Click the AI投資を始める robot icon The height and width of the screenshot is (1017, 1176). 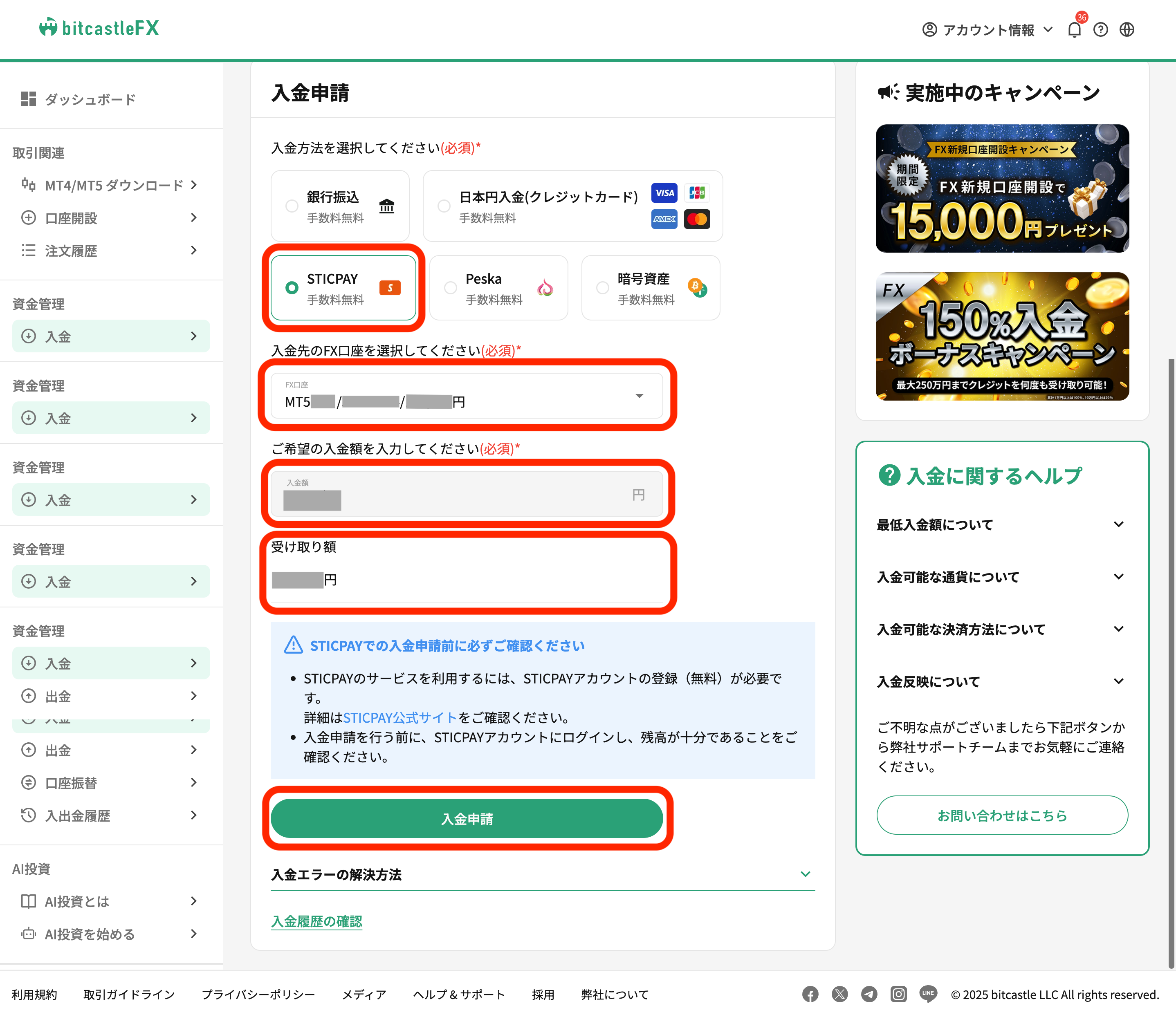pyautogui.click(x=28, y=934)
